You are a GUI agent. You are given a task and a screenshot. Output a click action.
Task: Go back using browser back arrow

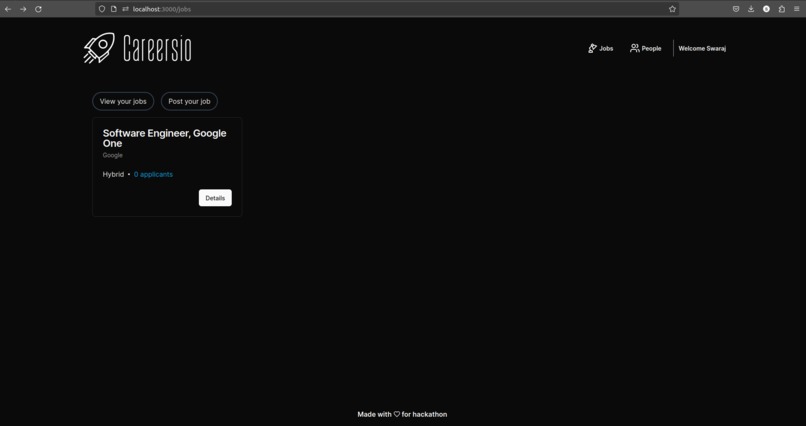[8, 9]
